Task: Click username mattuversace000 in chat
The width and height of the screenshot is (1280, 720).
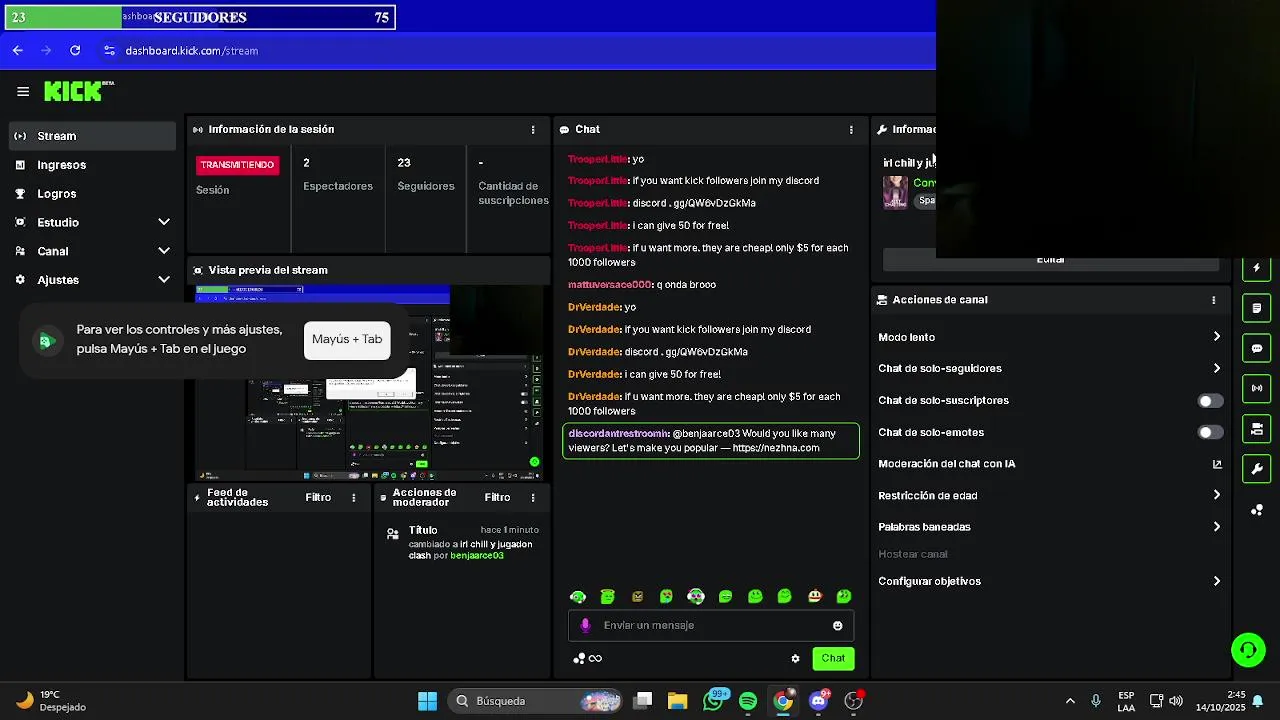Action: pos(610,285)
